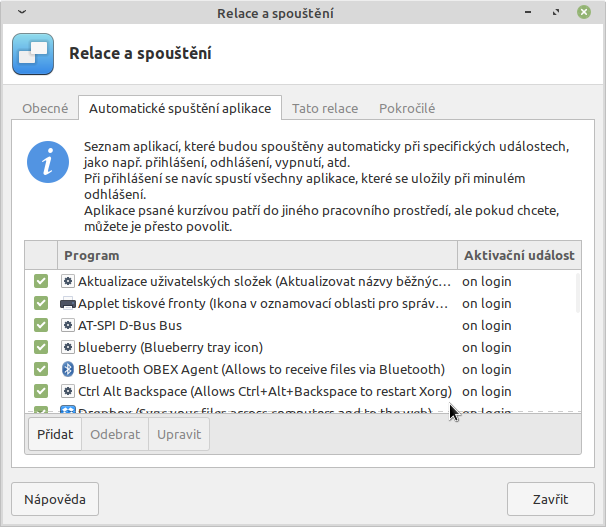Click the Zavřít button

pos(550,499)
